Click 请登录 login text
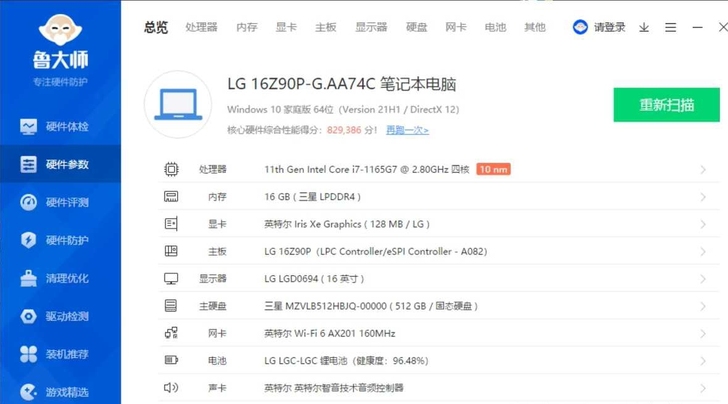 click(610, 27)
